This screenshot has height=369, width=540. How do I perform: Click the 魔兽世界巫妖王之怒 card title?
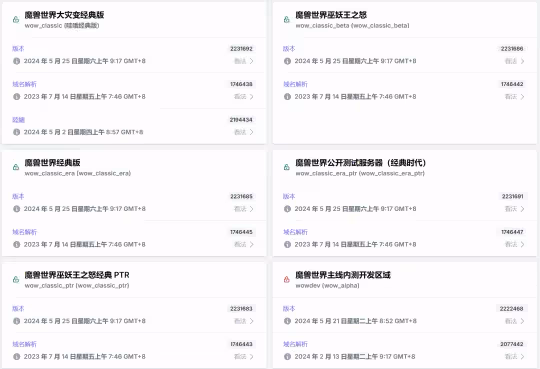click(331, 15)
